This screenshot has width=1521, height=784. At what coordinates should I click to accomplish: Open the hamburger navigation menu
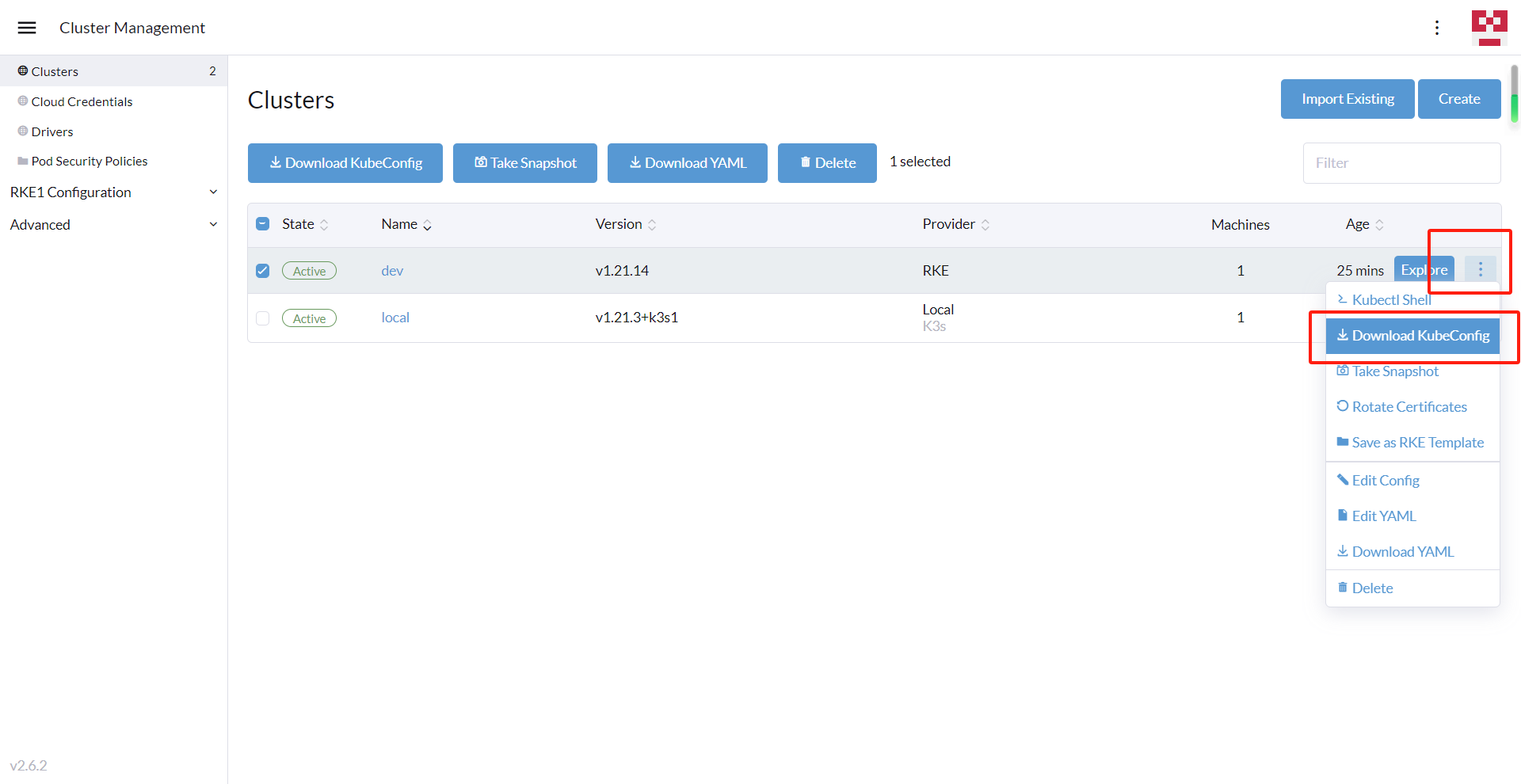pyautogui.click(x=27, y=28)
